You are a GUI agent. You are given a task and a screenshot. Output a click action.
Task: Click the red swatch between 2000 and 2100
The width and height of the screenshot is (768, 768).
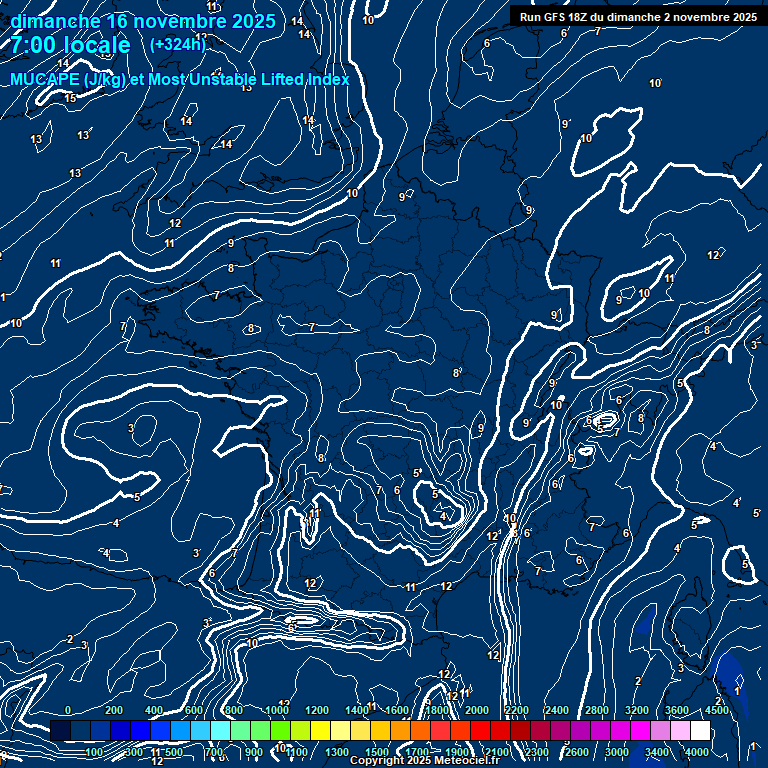click(480, 730)
